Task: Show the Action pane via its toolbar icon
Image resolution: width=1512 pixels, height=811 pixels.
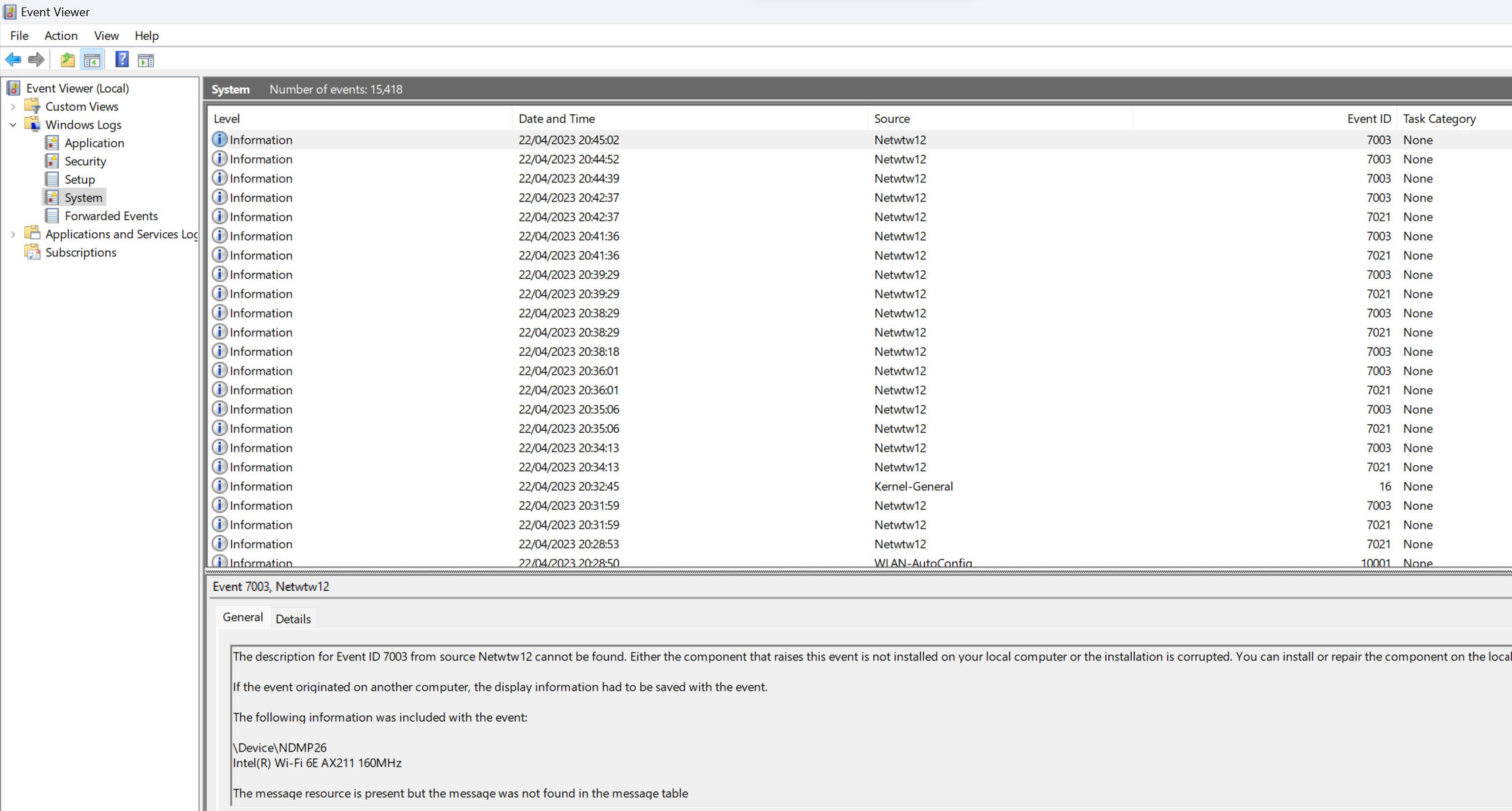Action: click(x=146, y=59)
